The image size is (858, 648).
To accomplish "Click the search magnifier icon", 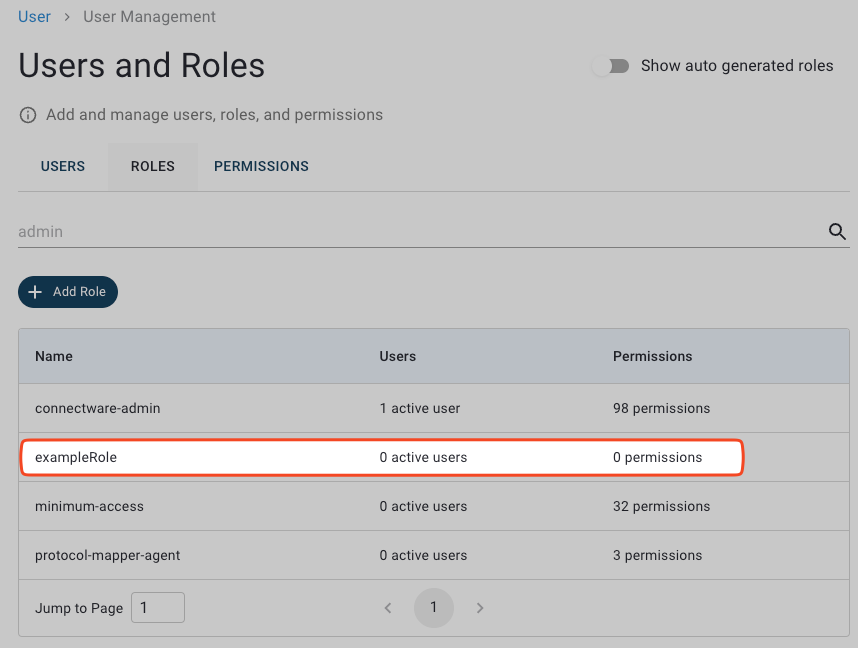I will point(837,231).
